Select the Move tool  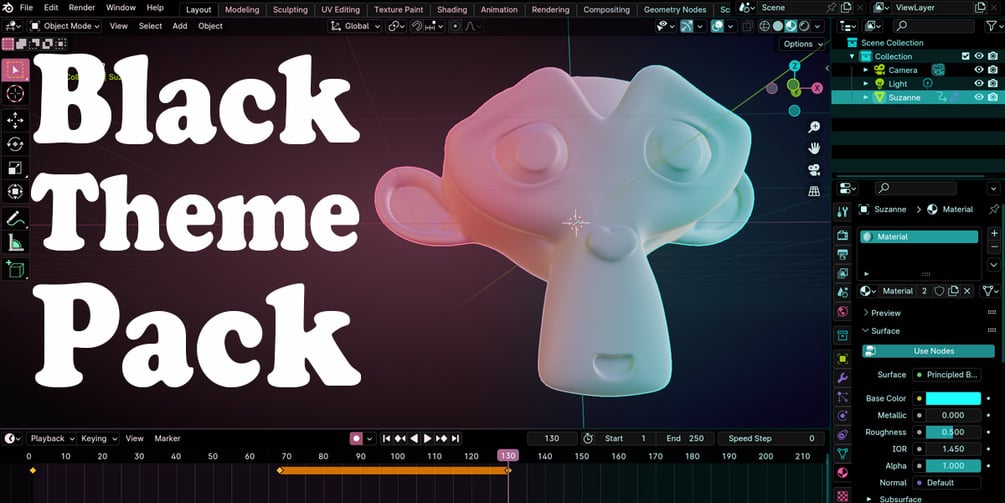(15, 120)
